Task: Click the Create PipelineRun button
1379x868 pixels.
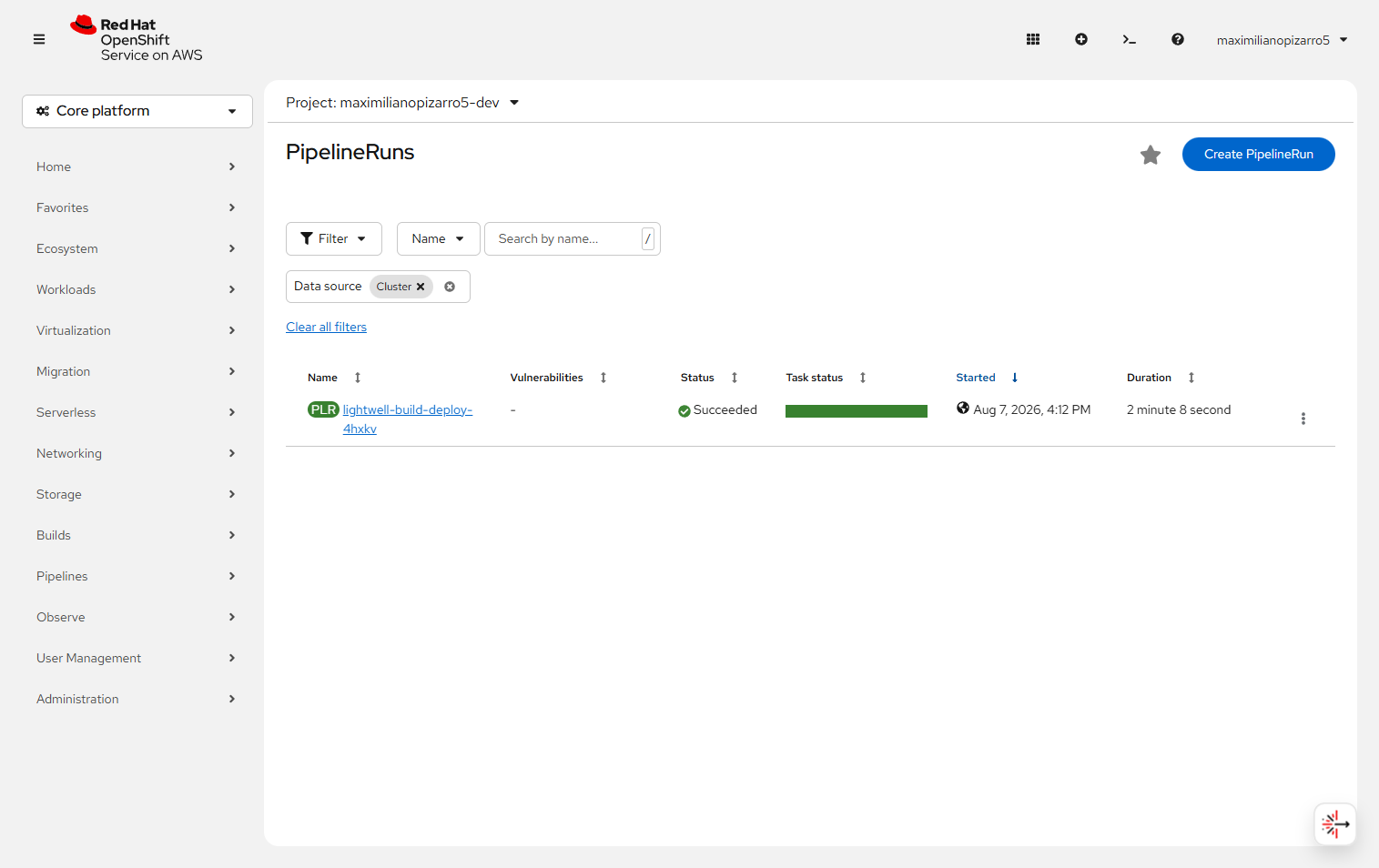Action: click(x=1259, y=154)
